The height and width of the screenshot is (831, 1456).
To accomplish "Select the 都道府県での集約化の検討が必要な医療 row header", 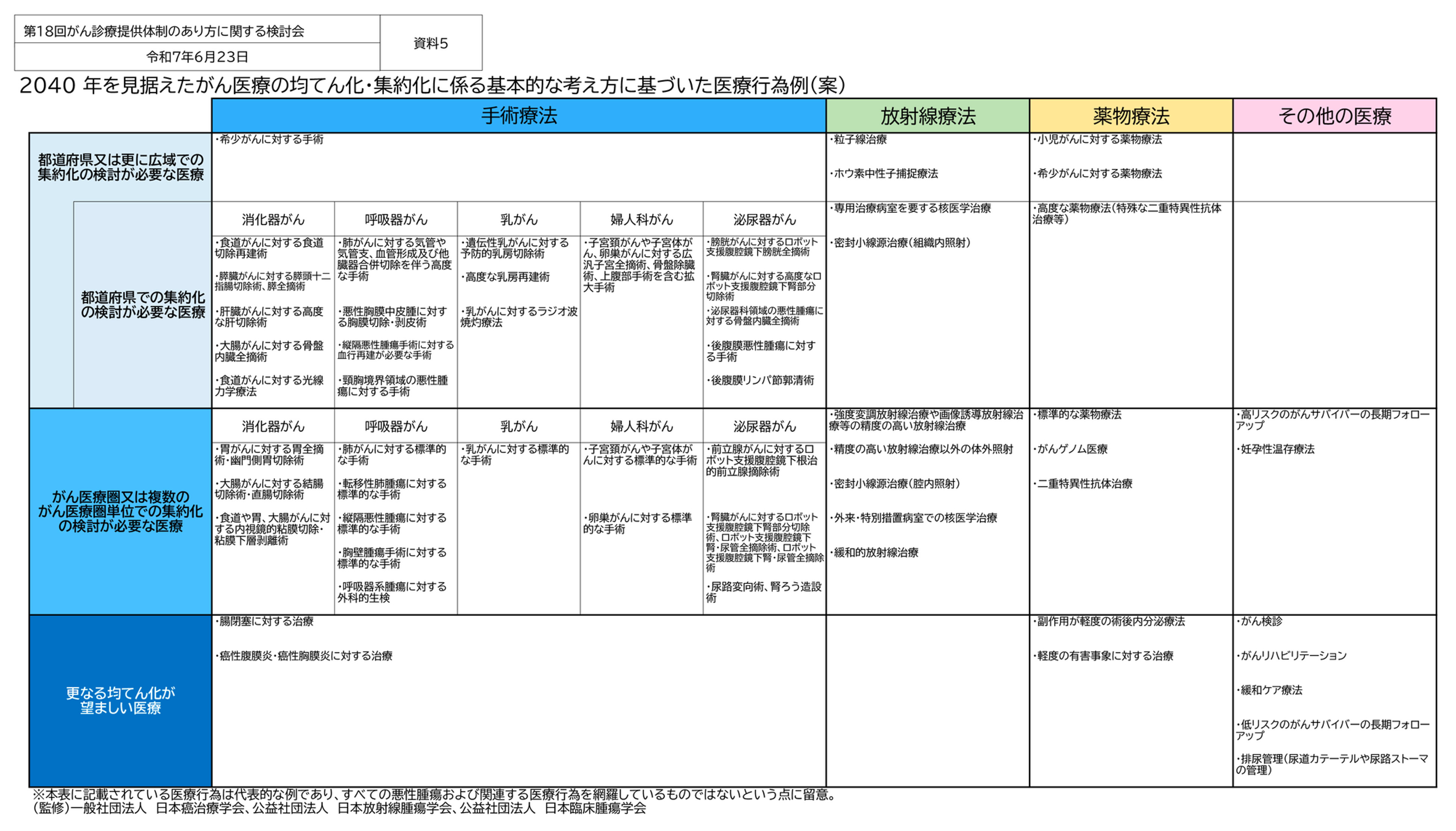I will pos(143,304).
